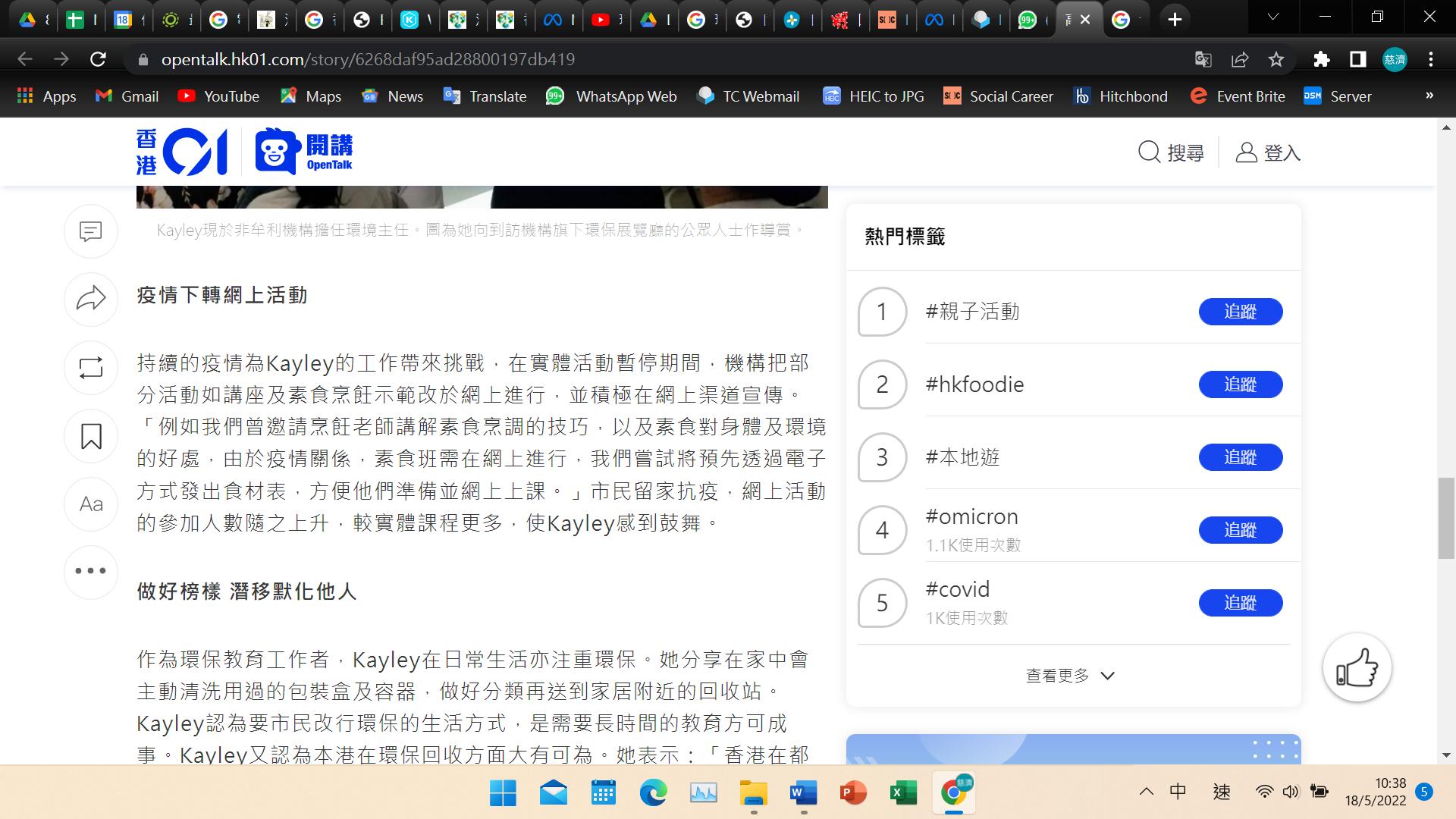Star this page in the address bar

[x=1276, y=59]
